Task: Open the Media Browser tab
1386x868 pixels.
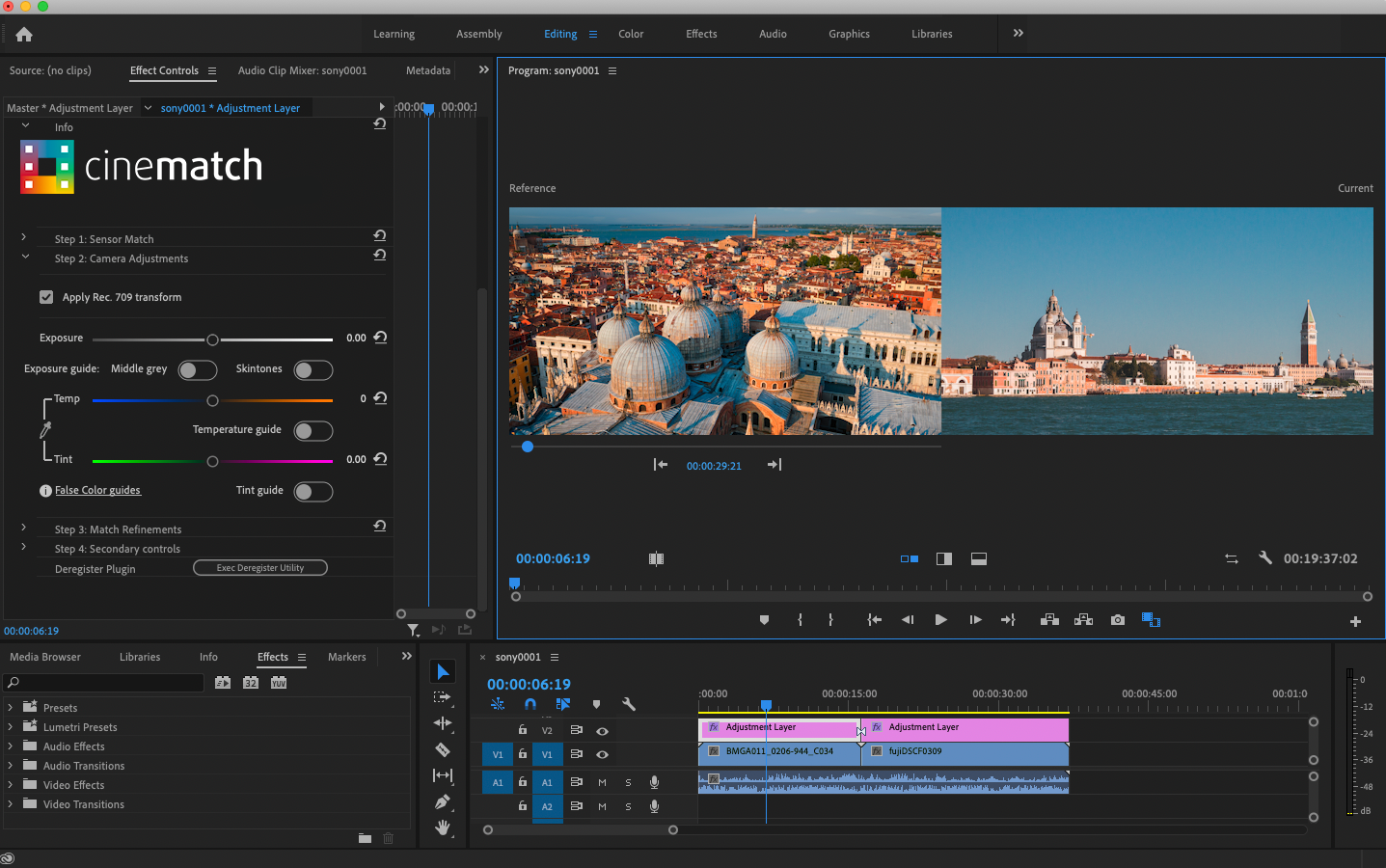Action: coord(45,657)
